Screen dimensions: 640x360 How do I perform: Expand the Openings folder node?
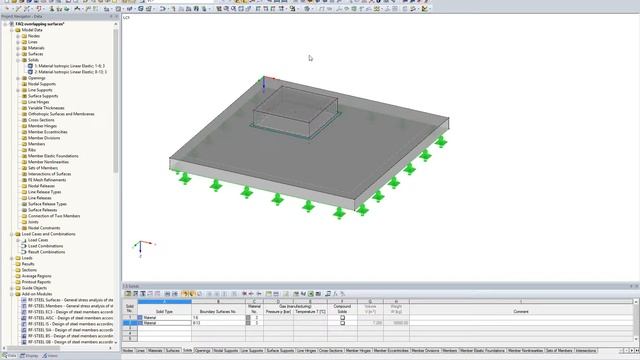coord(18,78)
